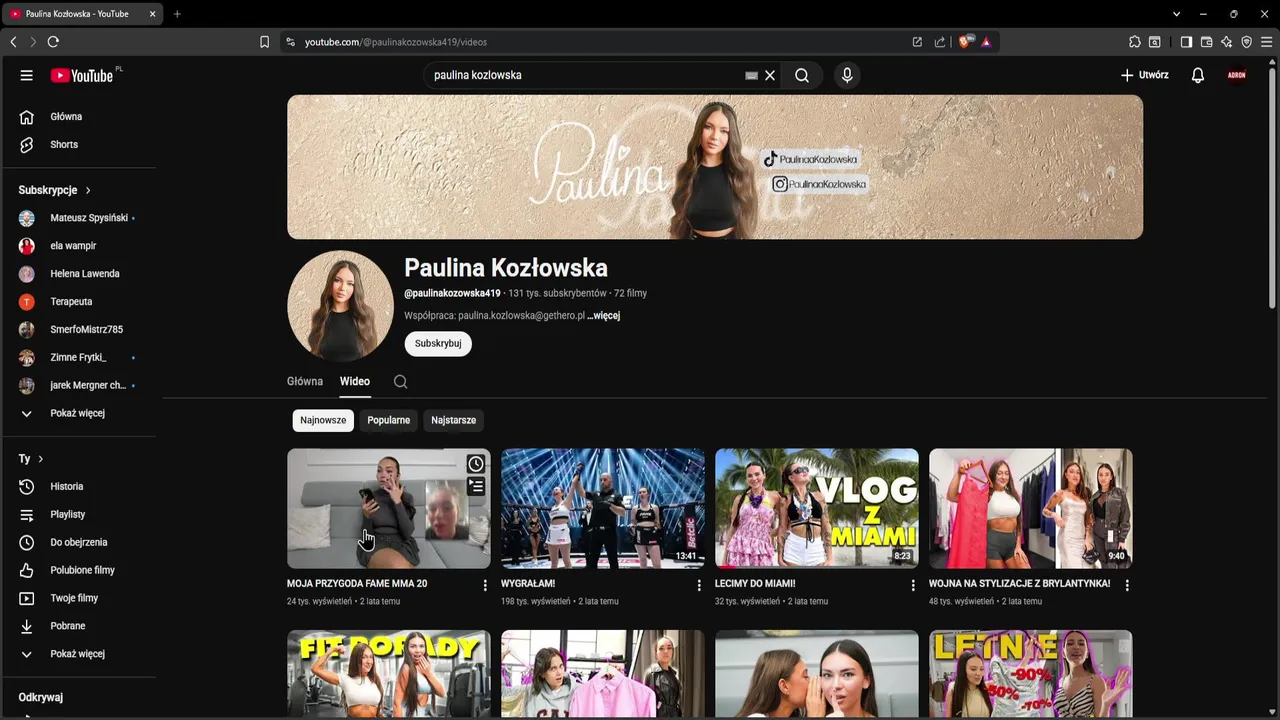Select the Najstarsze filter chip
Screen dimensions: 1280x720
(453, 420)
